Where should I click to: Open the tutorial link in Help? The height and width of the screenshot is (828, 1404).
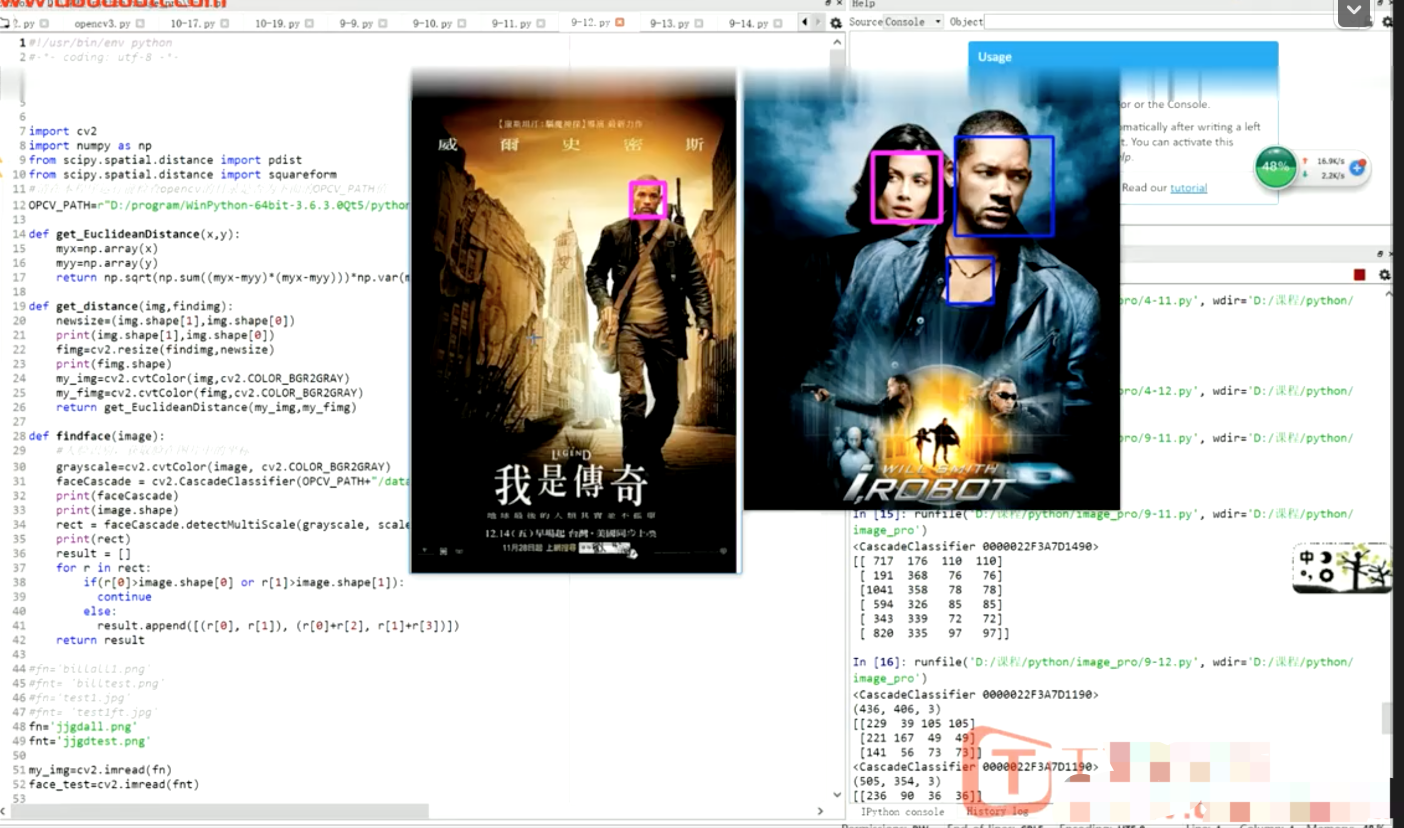point(1188,188)
